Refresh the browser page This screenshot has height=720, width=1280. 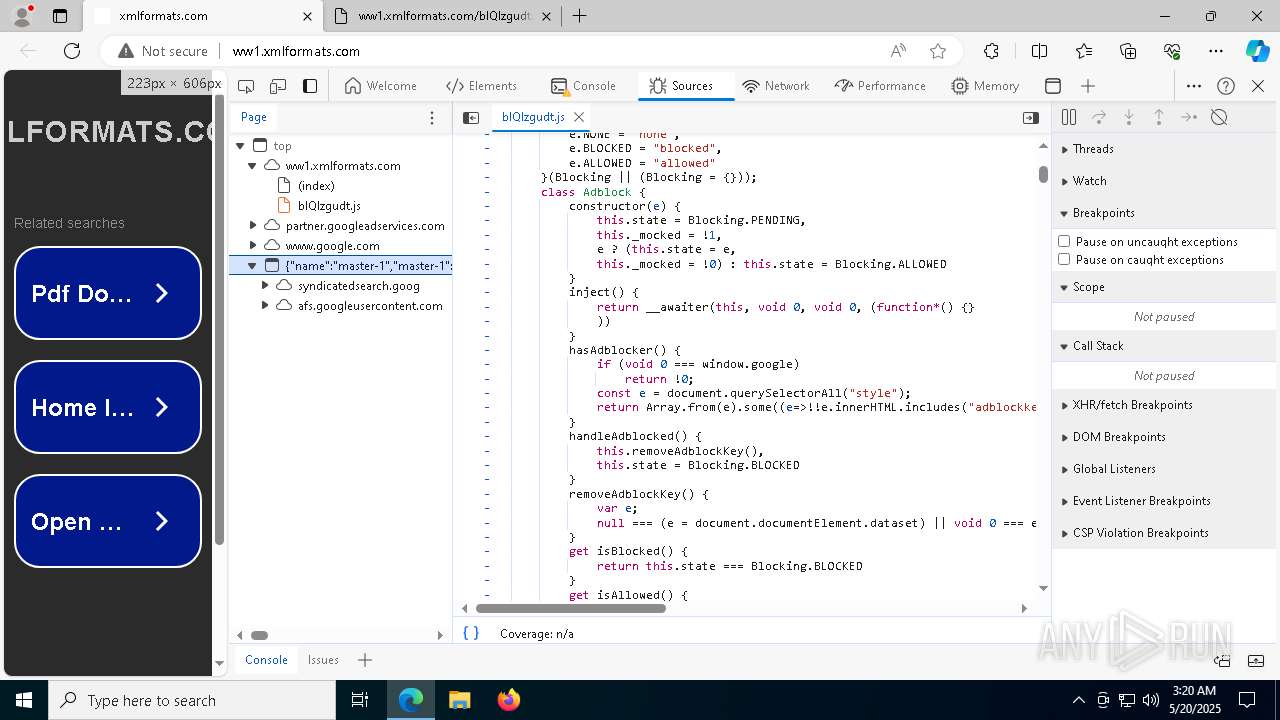point(72,51)
